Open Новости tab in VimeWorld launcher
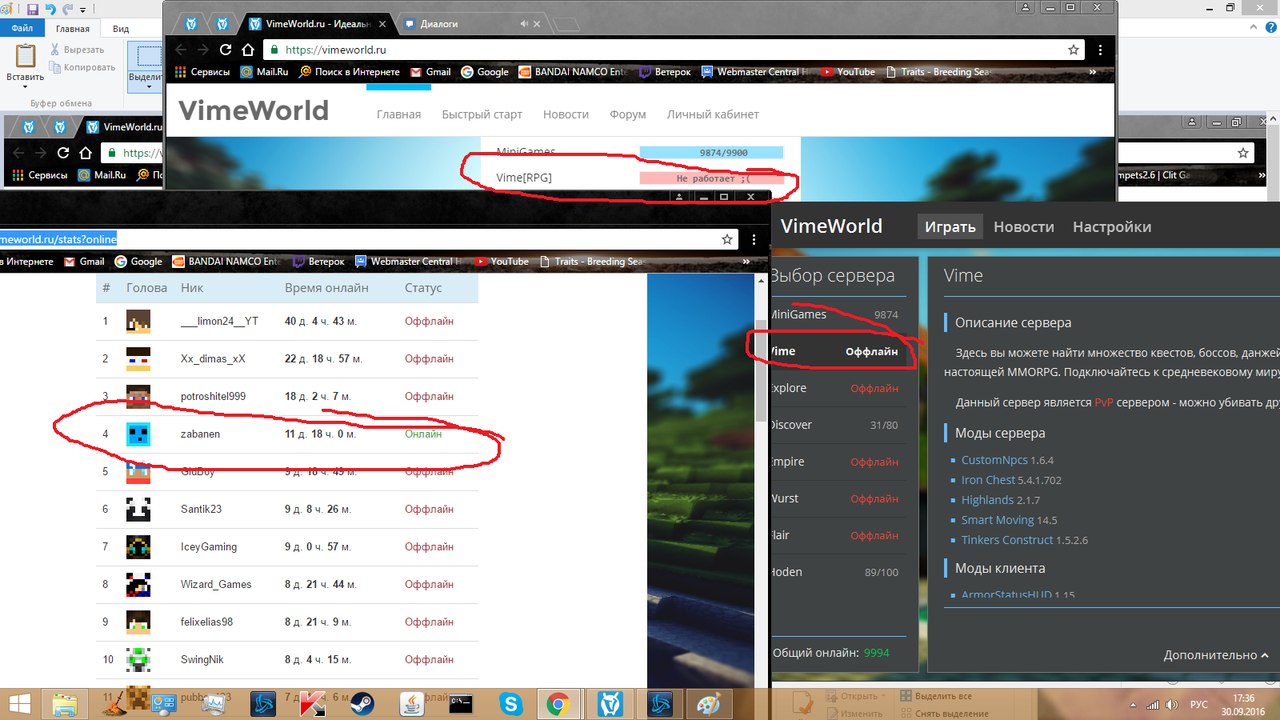1280x720 pixels. [x=1023, y=227]
